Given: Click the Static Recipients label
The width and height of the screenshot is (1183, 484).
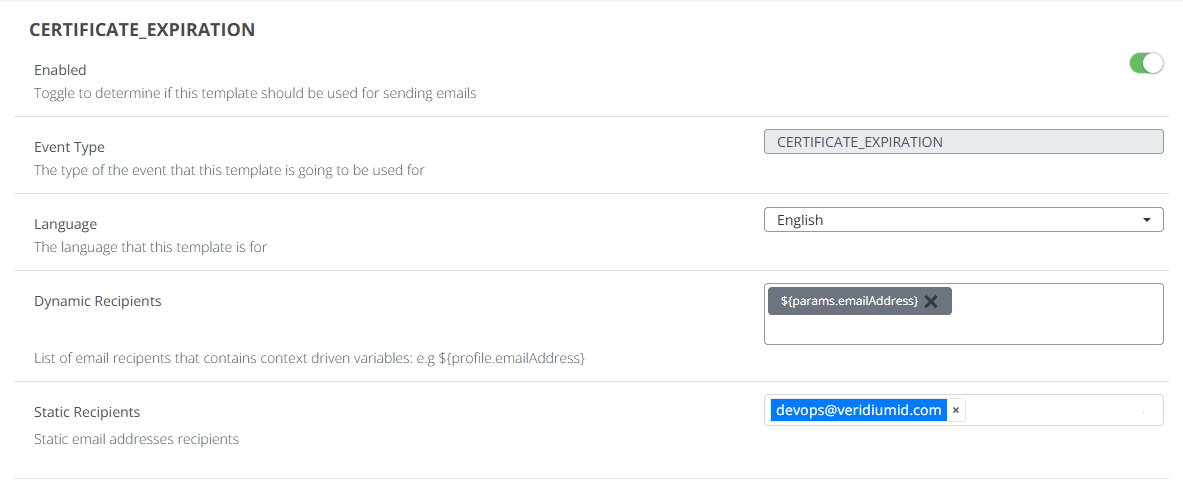Looking at the screenshot, I should (x=87, y=412).
